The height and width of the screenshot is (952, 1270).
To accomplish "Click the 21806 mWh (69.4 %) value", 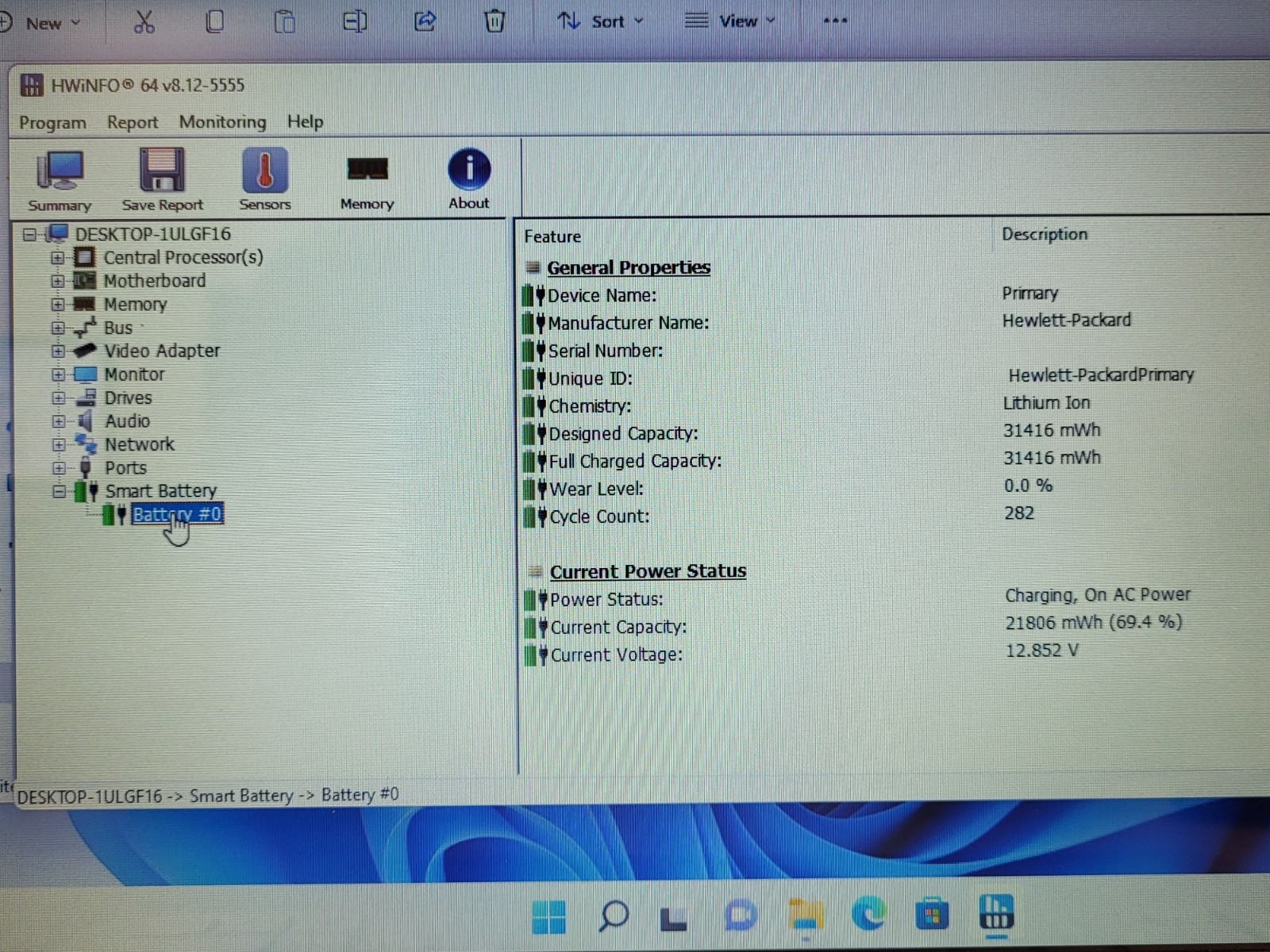I will point(1094,623).
